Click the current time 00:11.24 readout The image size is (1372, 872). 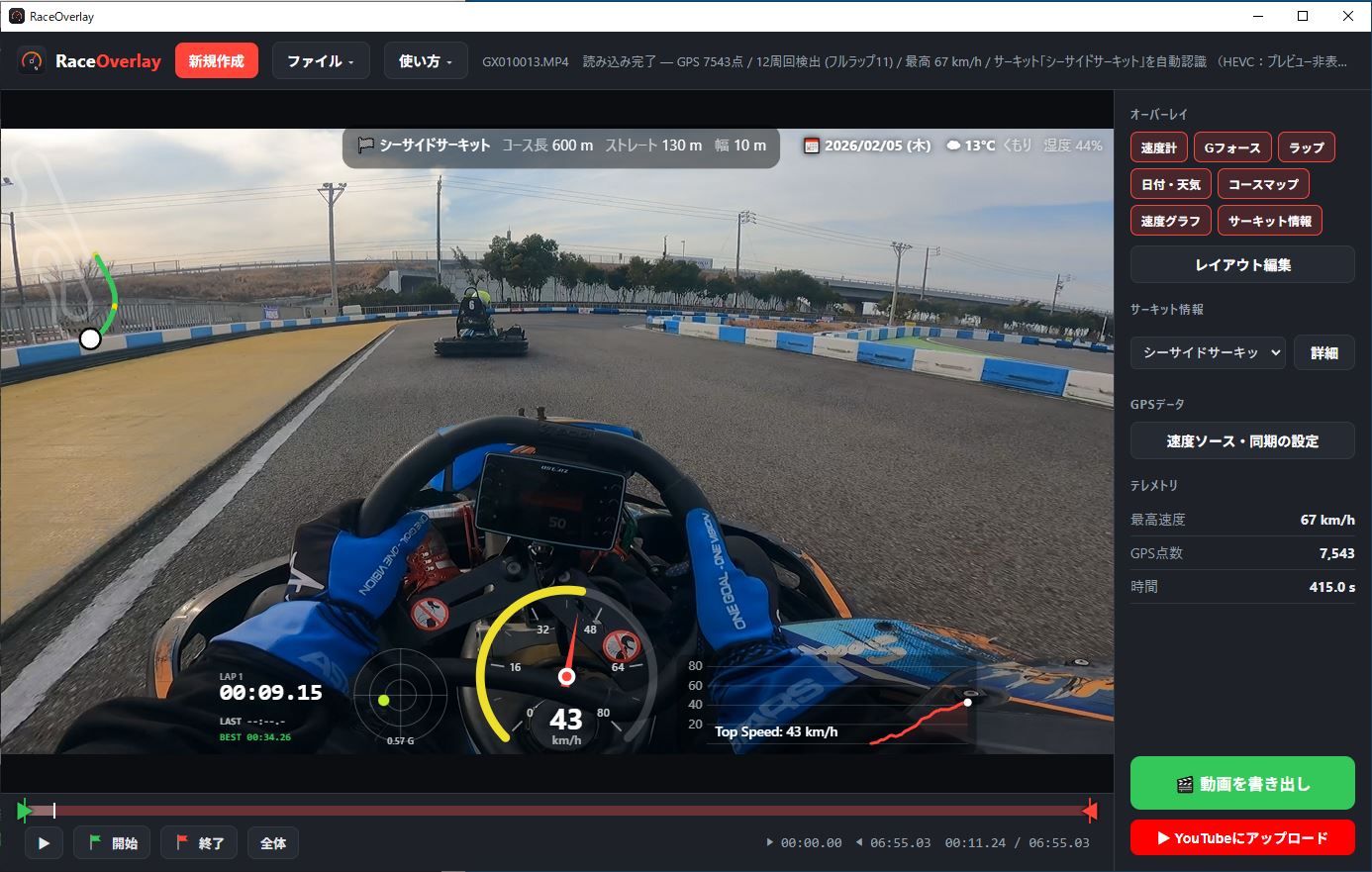point(975,843)
